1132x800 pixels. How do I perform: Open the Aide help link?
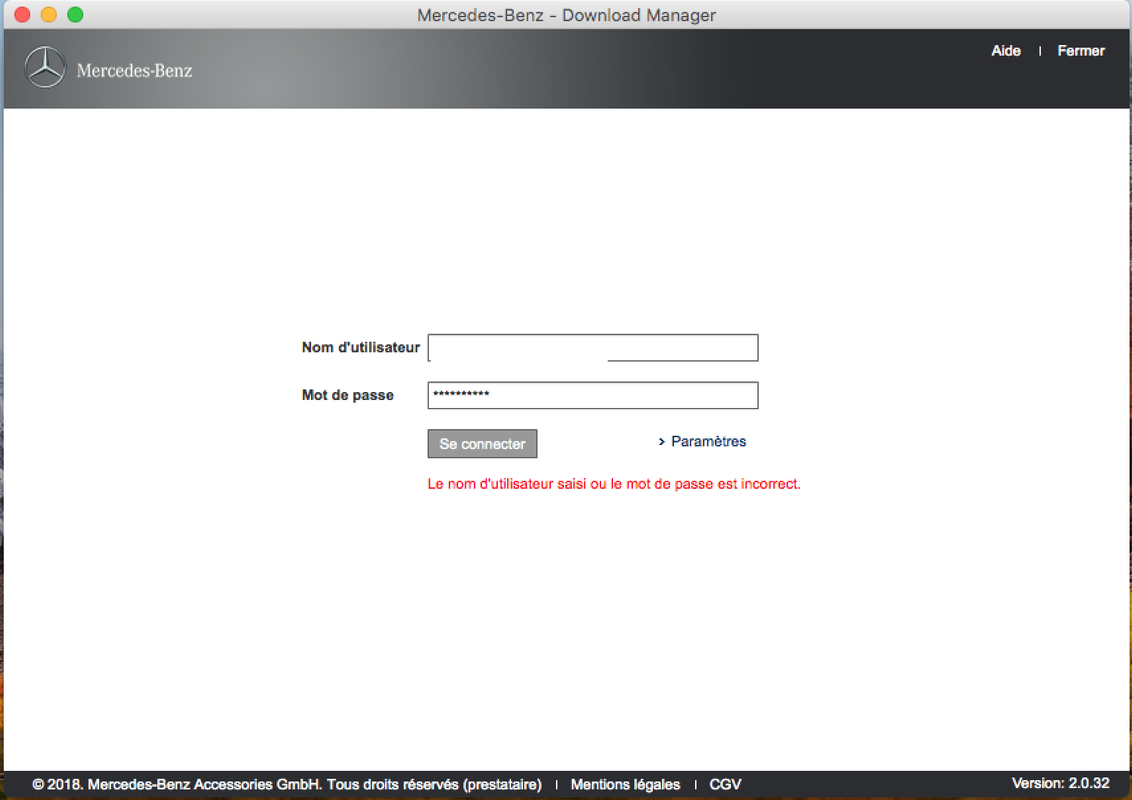point(1006,51)
